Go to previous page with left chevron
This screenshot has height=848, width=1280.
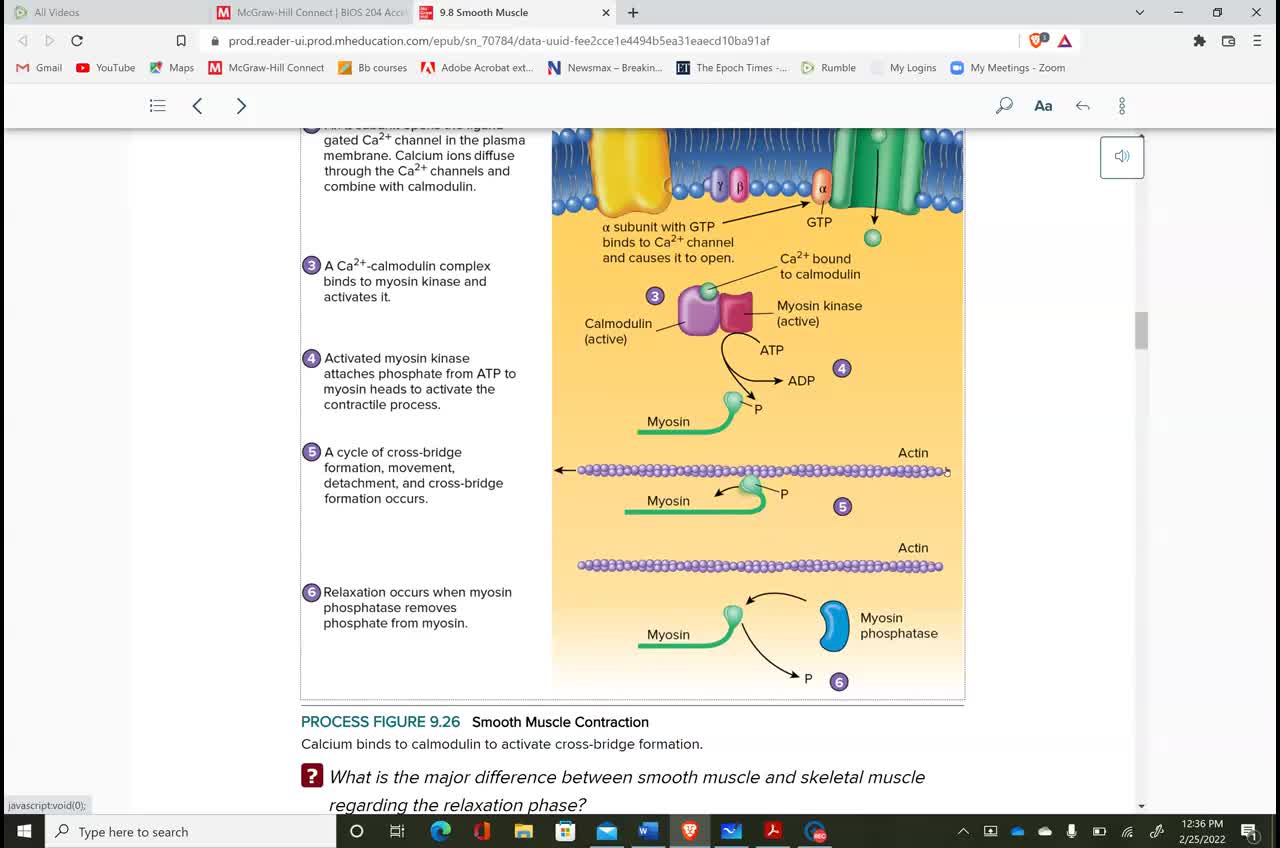coord(197,105)
